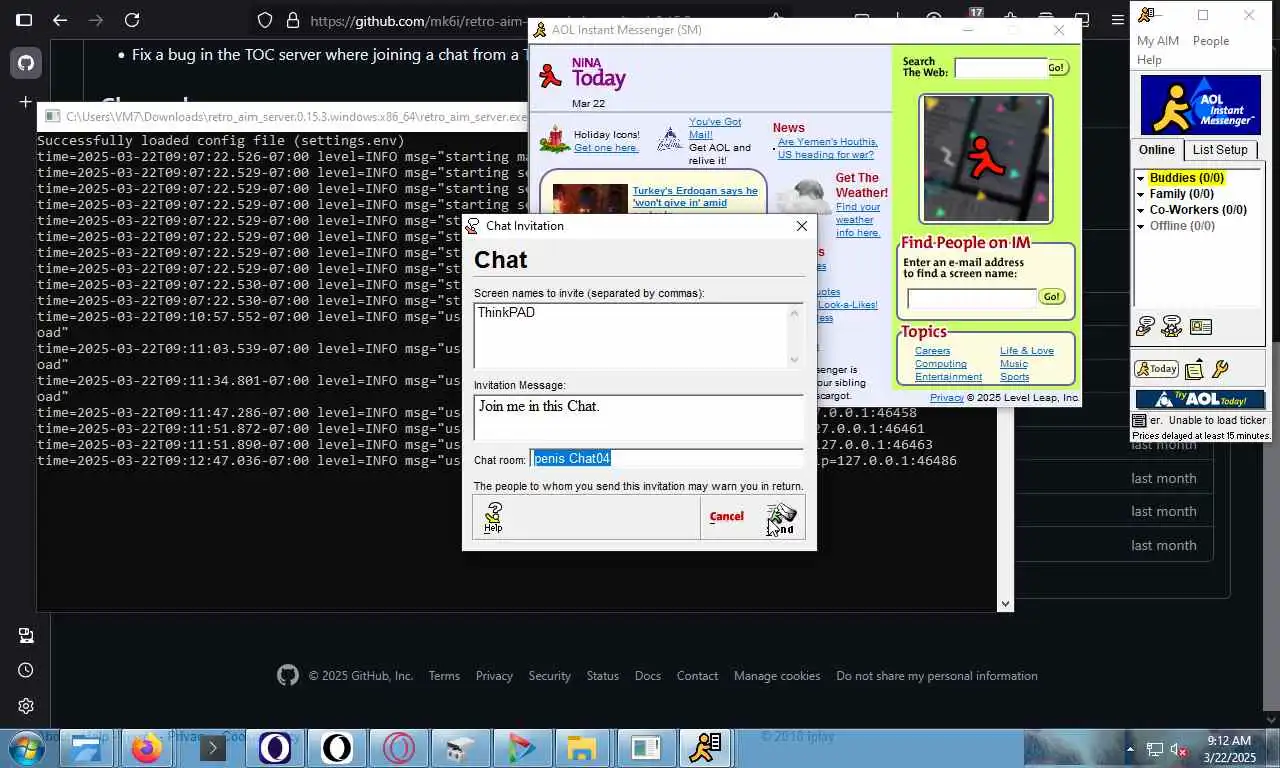Open the Entertainment topic link
Viewport: 1280px width, 768px height.
[948, 377]
